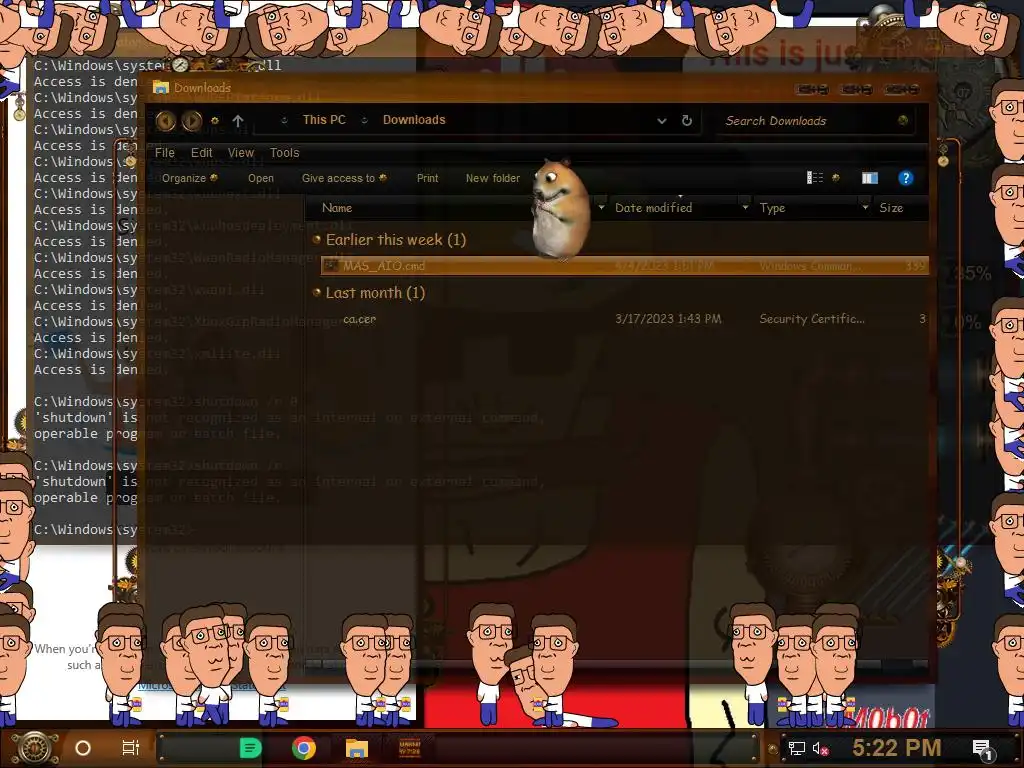
Task: Open the brown command prompt taskbar icon
Action: (409, 748)
